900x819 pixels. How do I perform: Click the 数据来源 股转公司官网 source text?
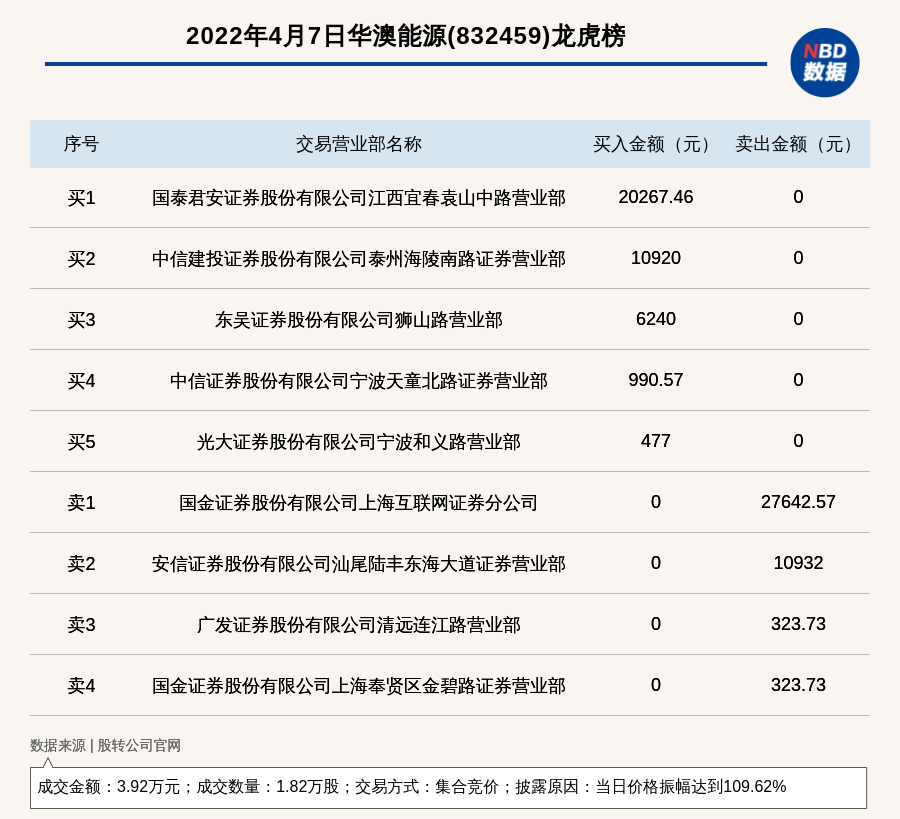click(x=105, y=745)
